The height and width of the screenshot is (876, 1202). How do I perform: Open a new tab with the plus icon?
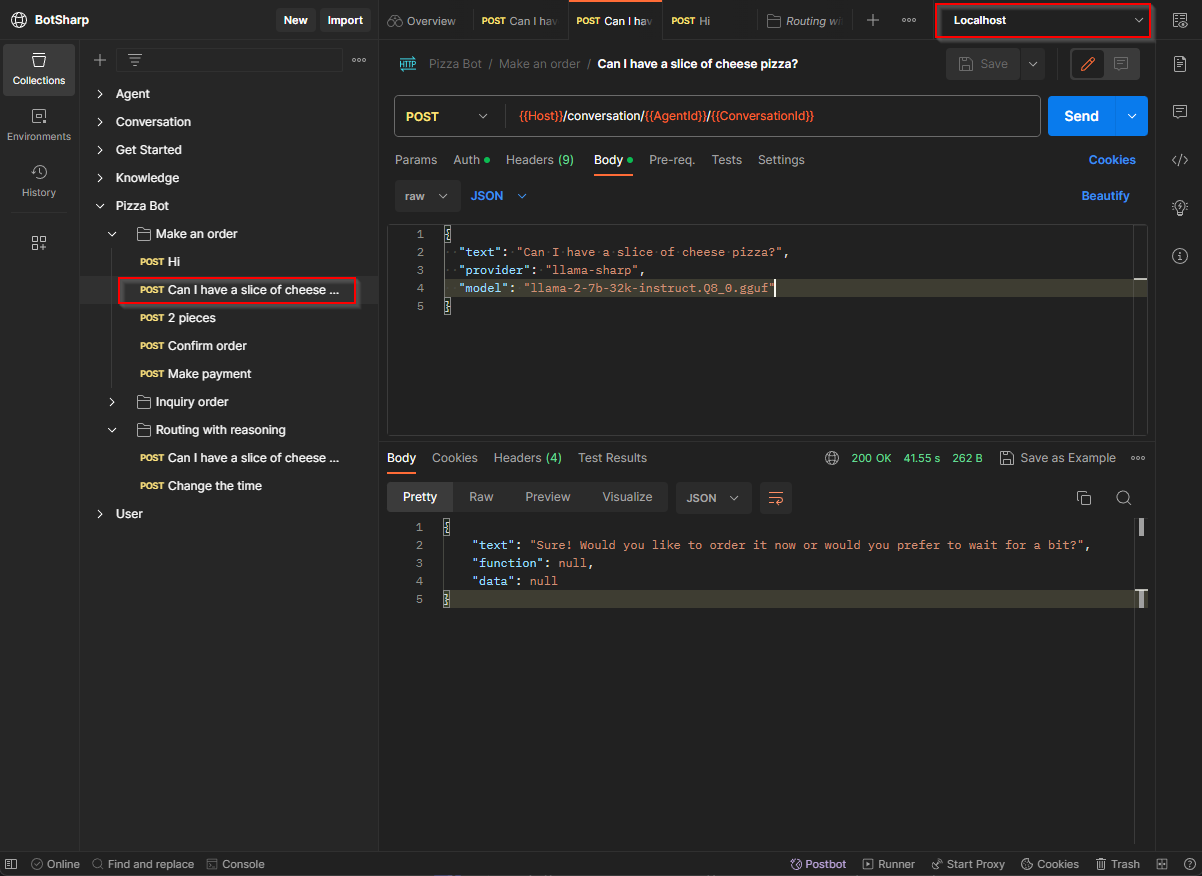(x=873, y=20)
